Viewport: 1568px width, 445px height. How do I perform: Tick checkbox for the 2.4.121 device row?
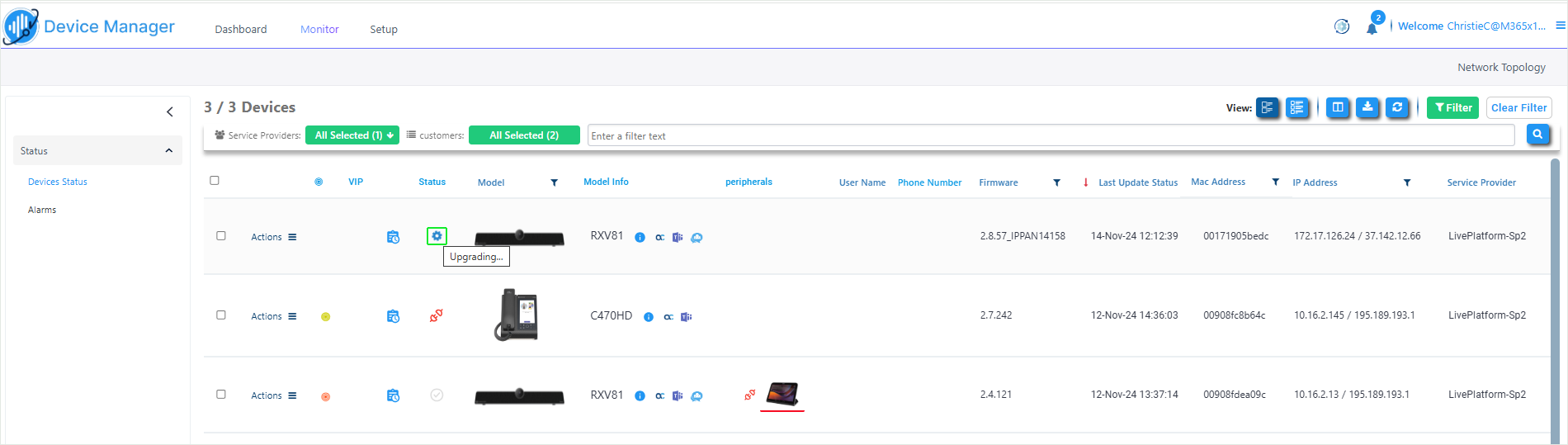pos(221,394)
